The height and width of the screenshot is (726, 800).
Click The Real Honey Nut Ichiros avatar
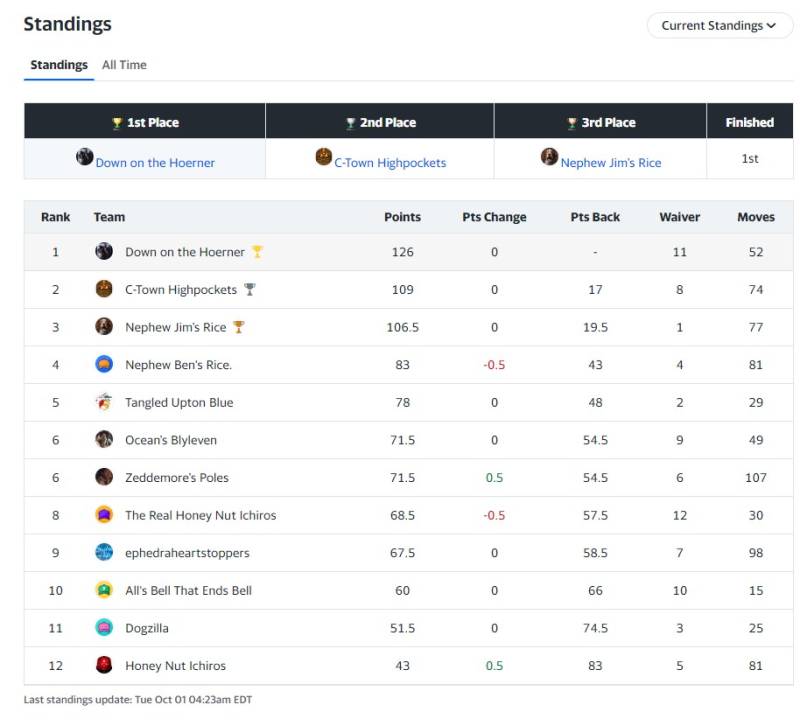click(104, 514)
